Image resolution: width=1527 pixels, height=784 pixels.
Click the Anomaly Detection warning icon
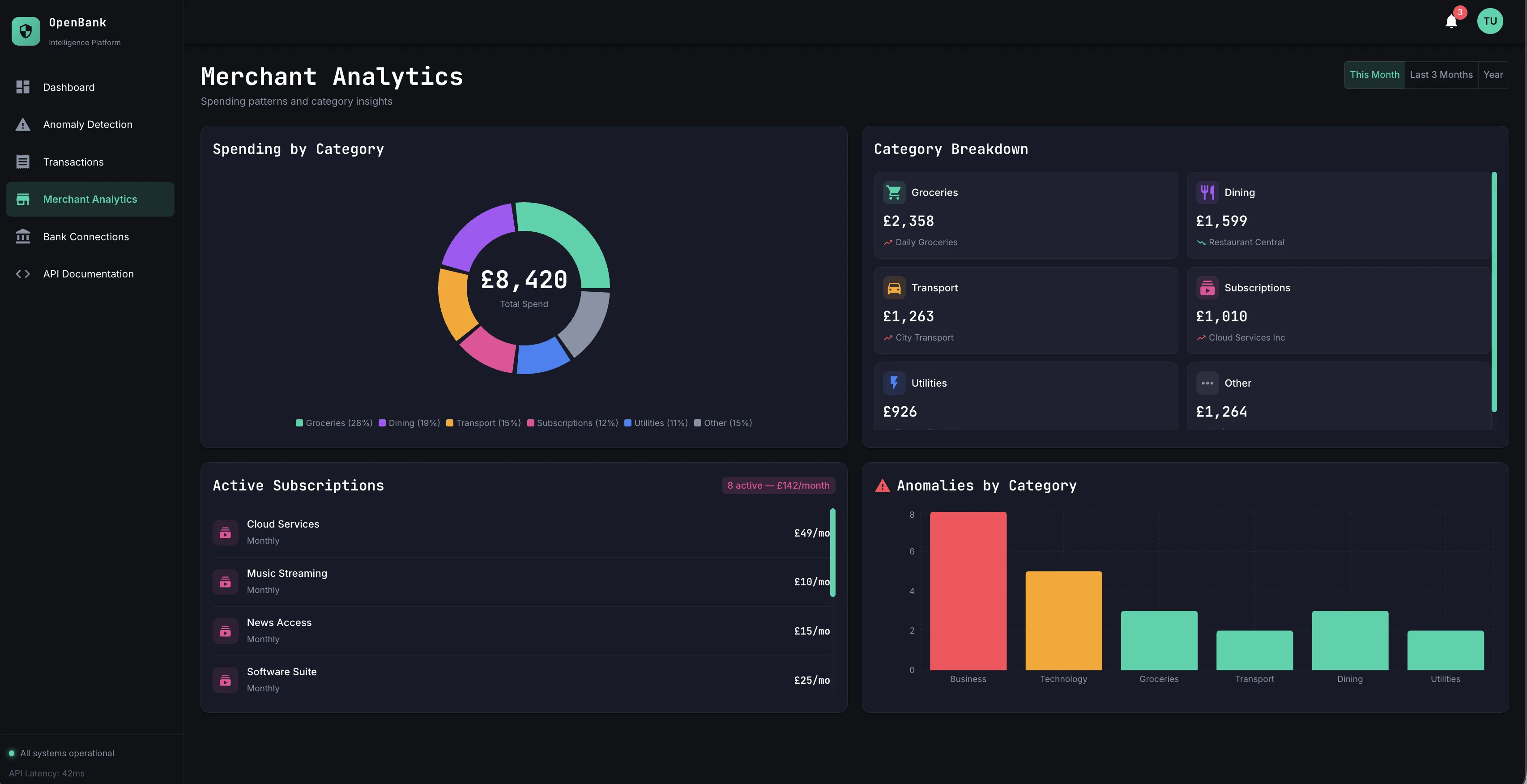pyautogui.click(x=22, y=124)
